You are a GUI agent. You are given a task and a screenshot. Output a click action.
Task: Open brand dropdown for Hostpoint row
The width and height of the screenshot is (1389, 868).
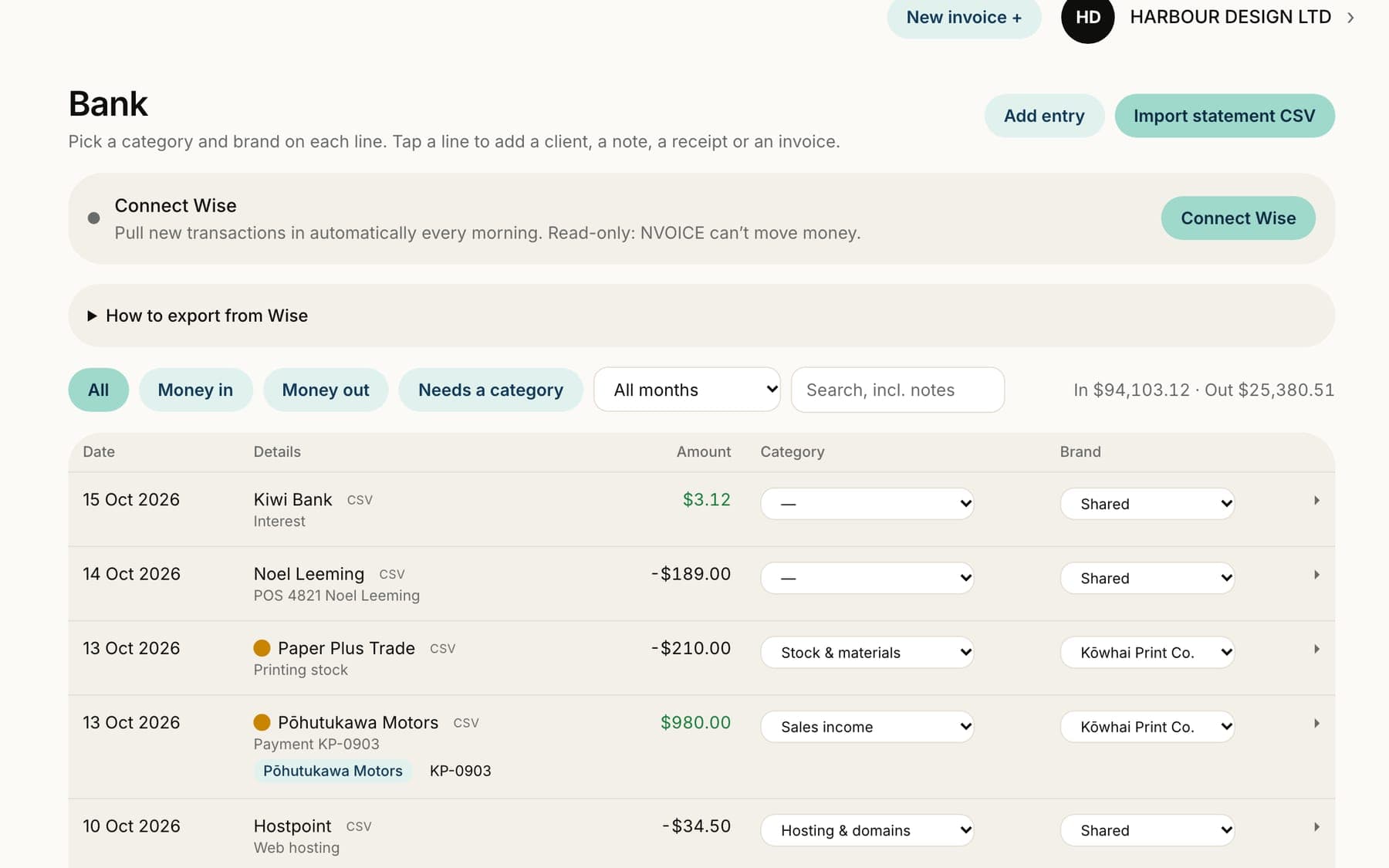(1147, 830)
